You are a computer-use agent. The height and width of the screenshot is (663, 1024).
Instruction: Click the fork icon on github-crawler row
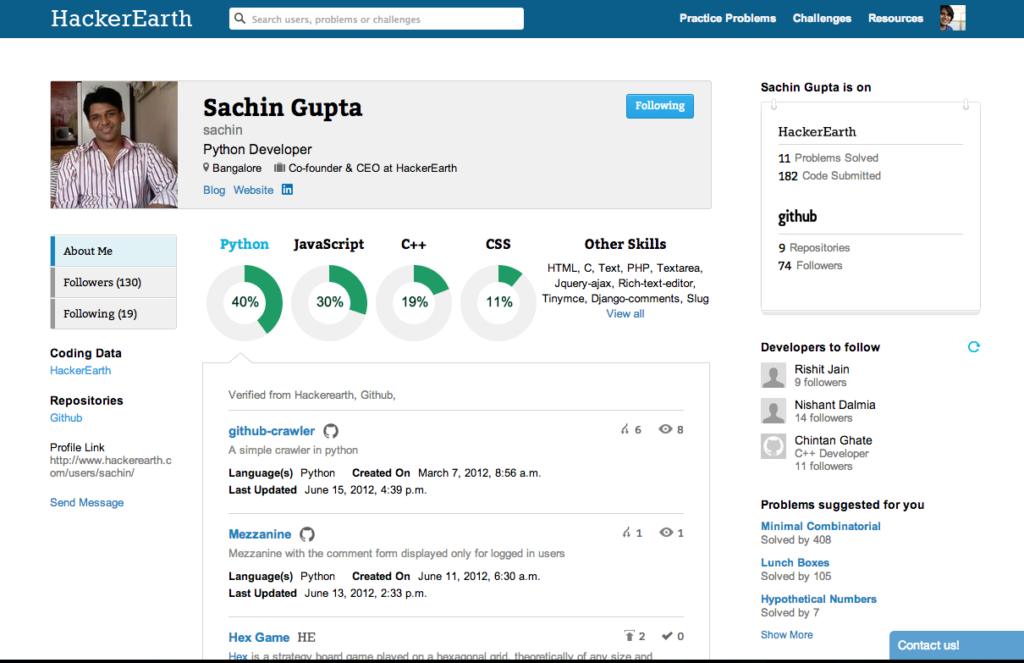pos(626,430)
